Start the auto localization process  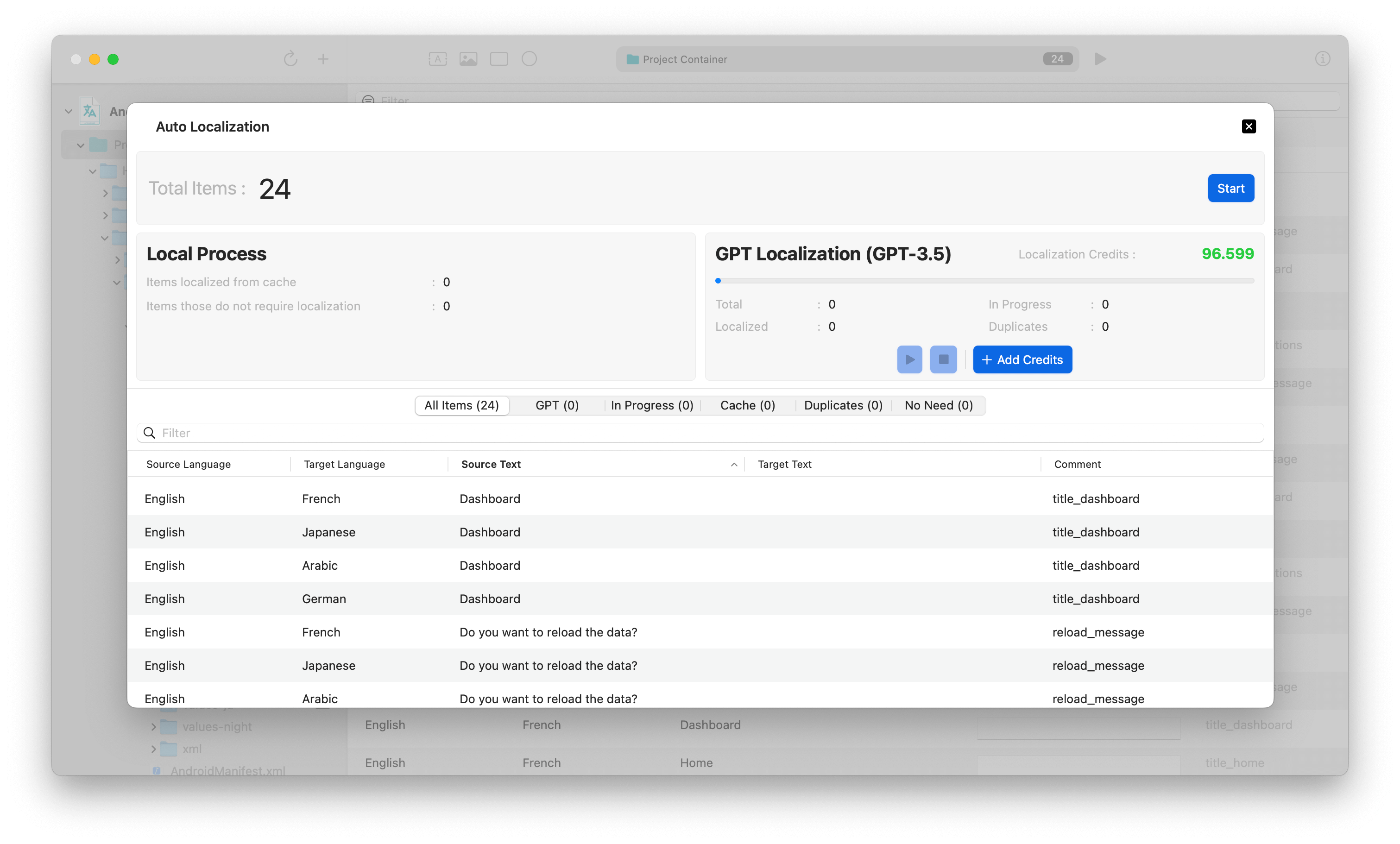point(1231,188)
